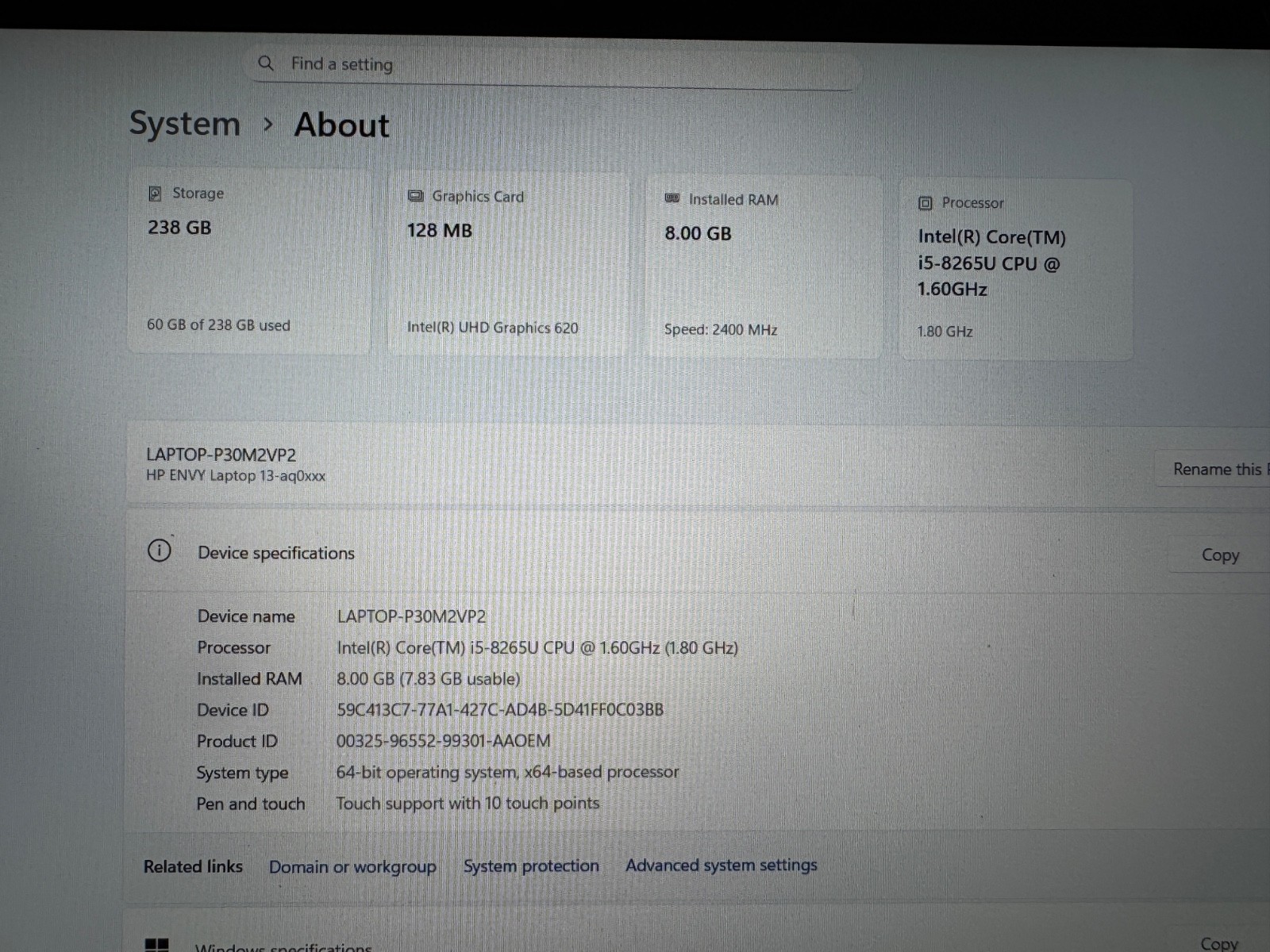Screen dimensions: 1270x952
Task: Go back to System breadcrumb
Action: 185,124
